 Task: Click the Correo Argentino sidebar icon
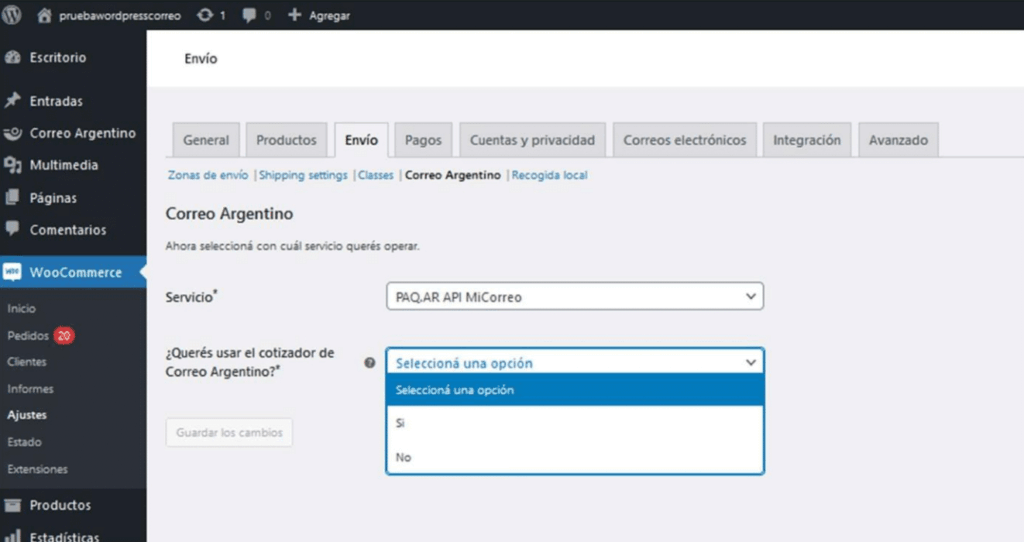tap(12, 133)
